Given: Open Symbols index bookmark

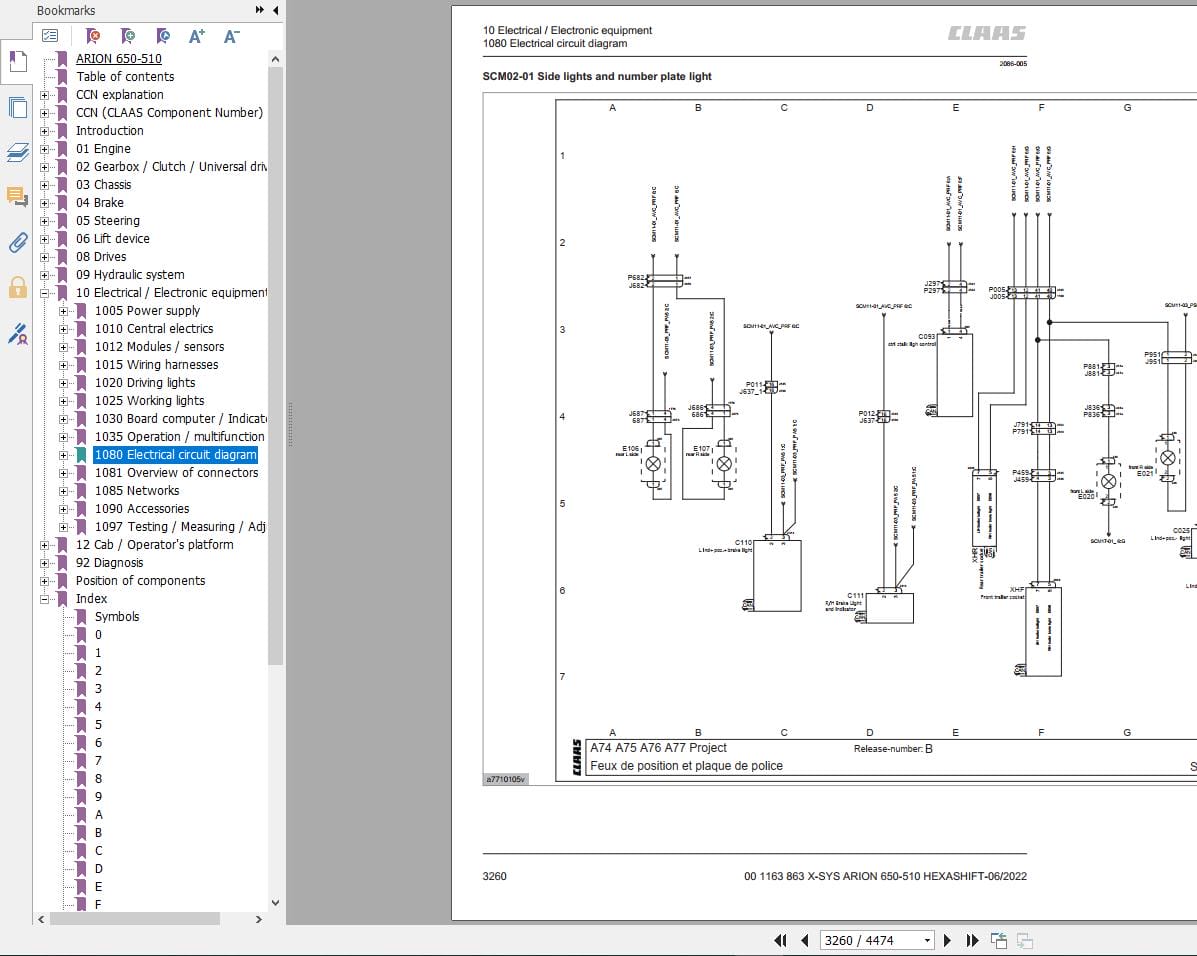Looking at the screenshot, I should (x=117, y=617).
